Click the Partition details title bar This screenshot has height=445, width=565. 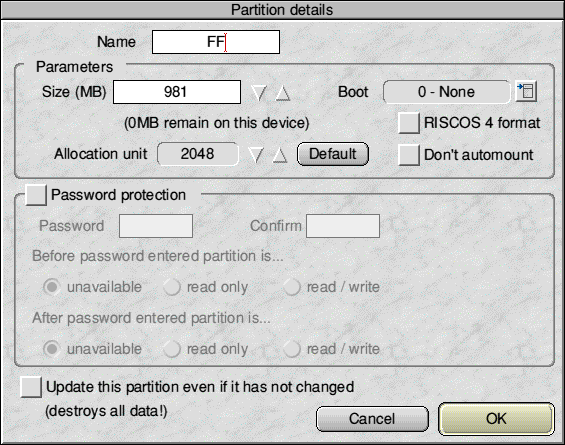click(282, 10)
